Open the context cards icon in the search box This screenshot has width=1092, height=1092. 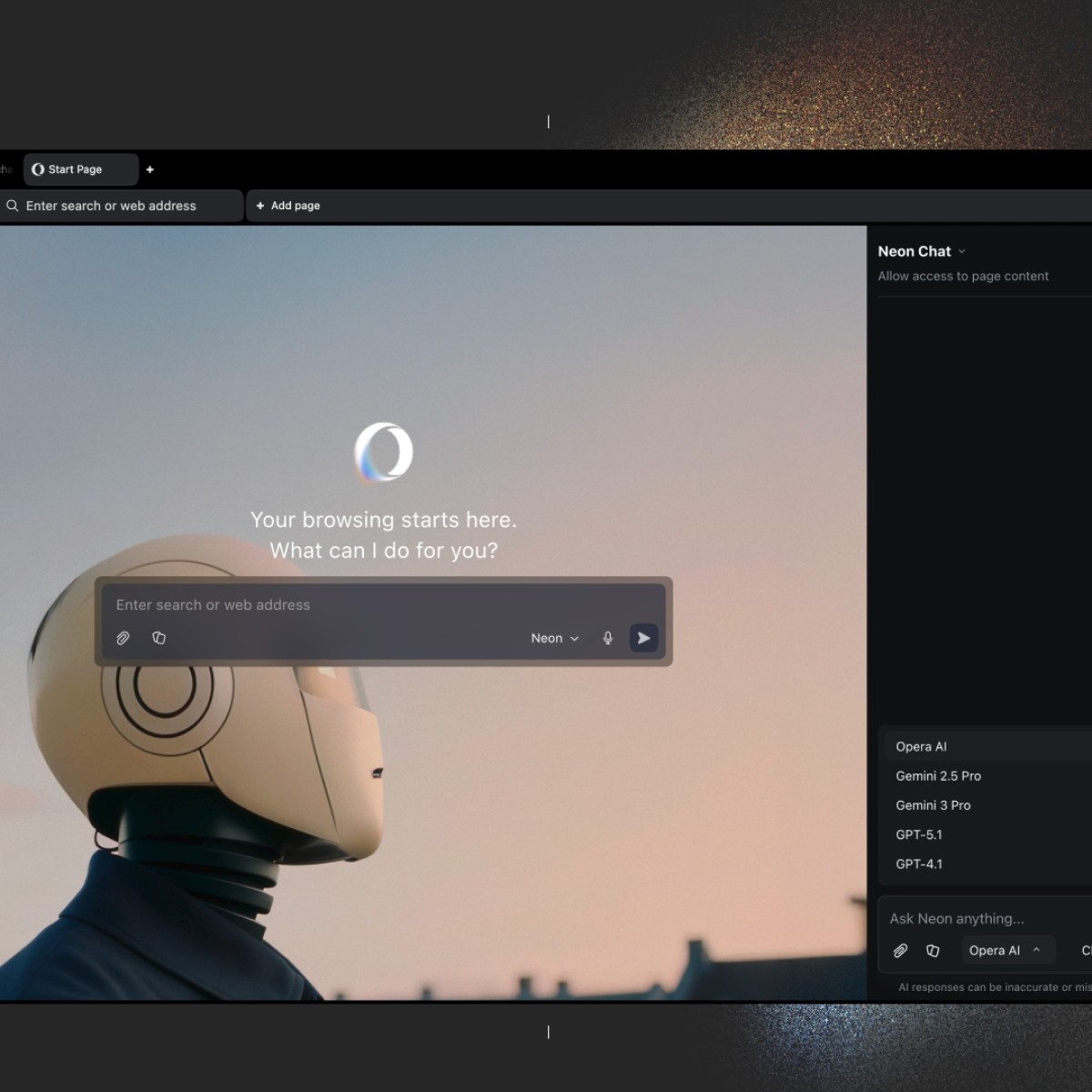159,638
